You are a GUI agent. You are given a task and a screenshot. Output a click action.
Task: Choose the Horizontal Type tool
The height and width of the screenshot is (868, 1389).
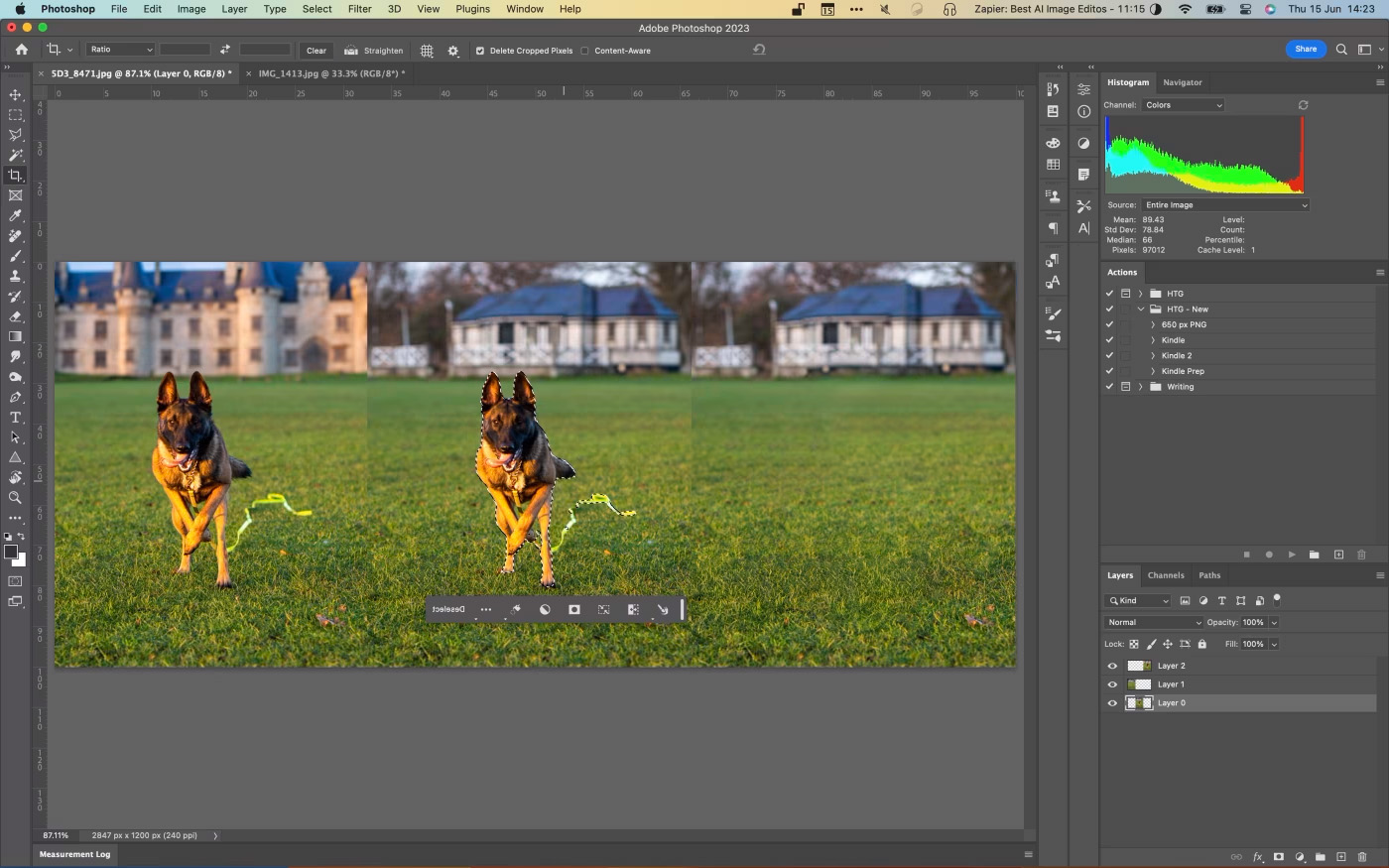[x=15, y=418]
